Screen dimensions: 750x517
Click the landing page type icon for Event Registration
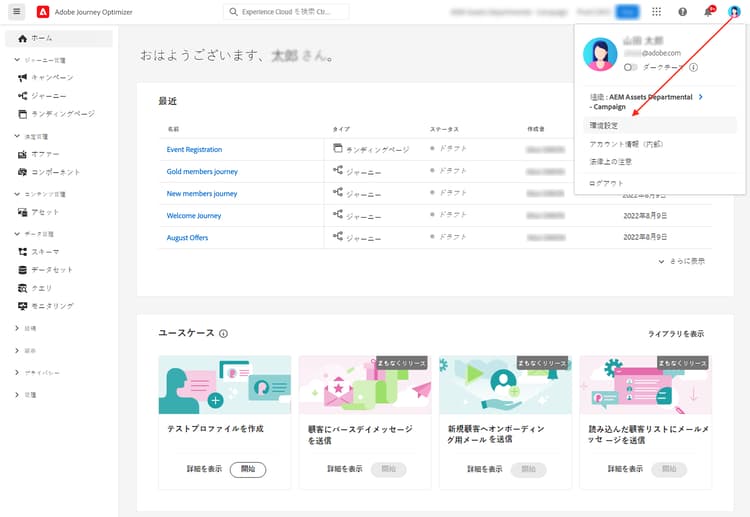tap(338, 148)
